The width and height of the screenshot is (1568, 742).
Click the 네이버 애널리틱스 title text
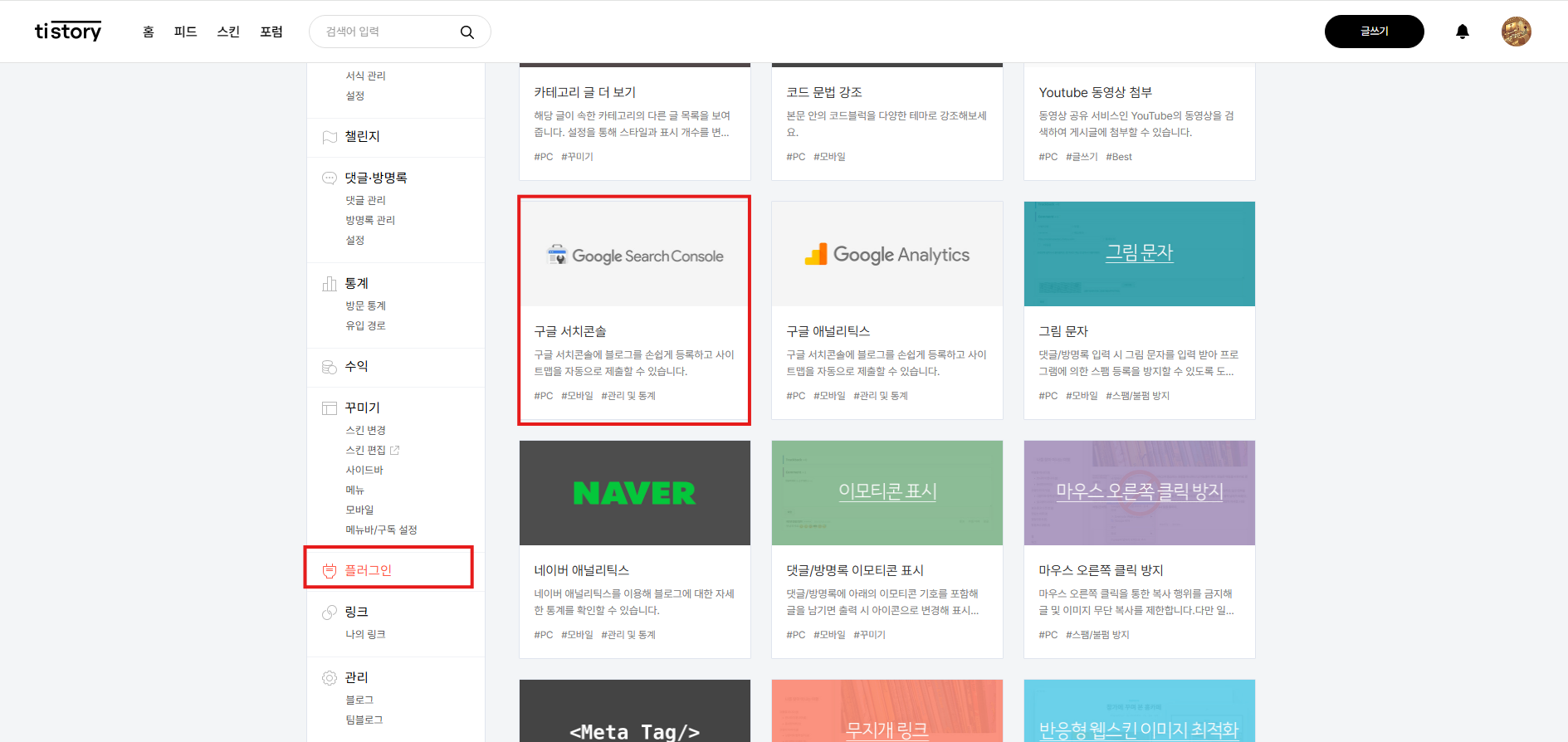[582, 570]
